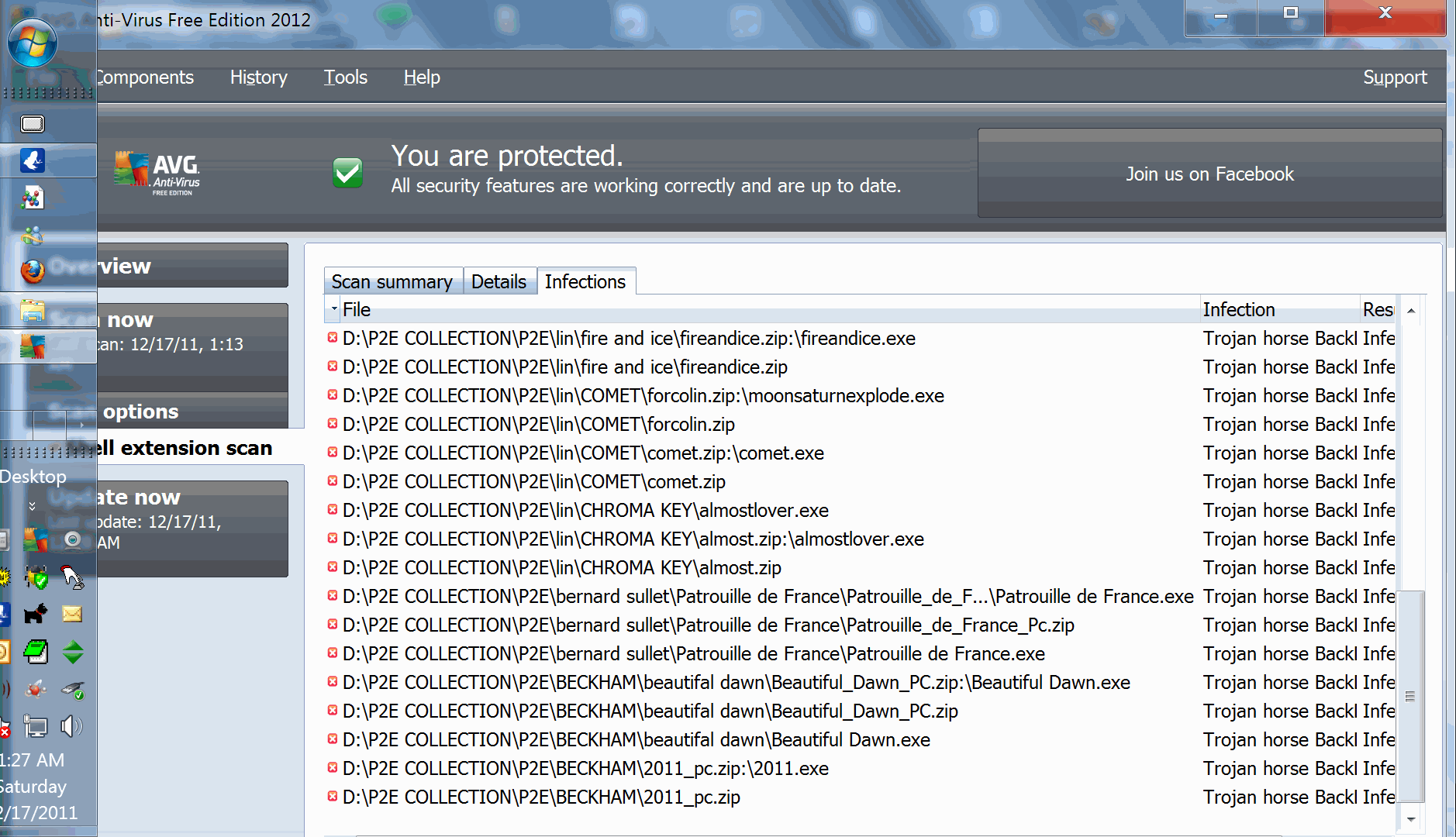Click green checkmark protection status icon
This screenshot has width=1456, height=837.
pyautogui.click(x=347, y=172)
